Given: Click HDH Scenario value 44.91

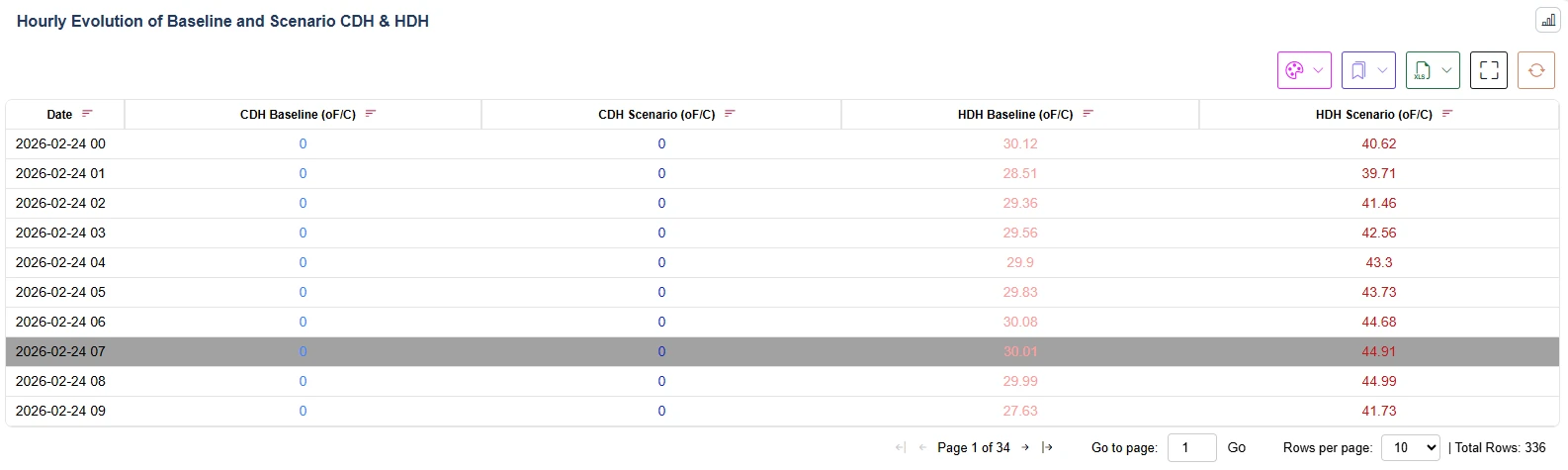Looking at the screenshot, I should coord(1379,351).
